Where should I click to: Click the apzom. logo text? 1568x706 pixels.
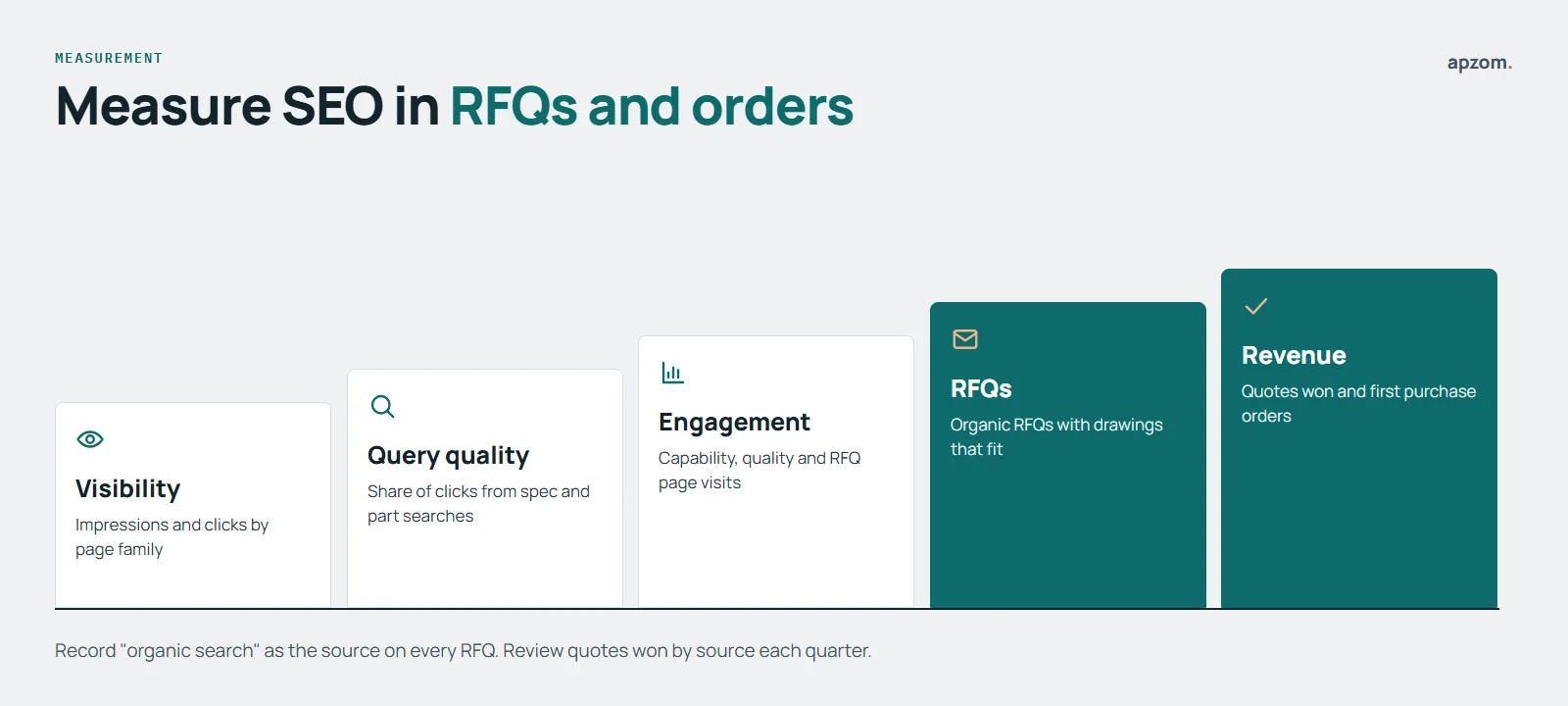(x=1480, y=63)
